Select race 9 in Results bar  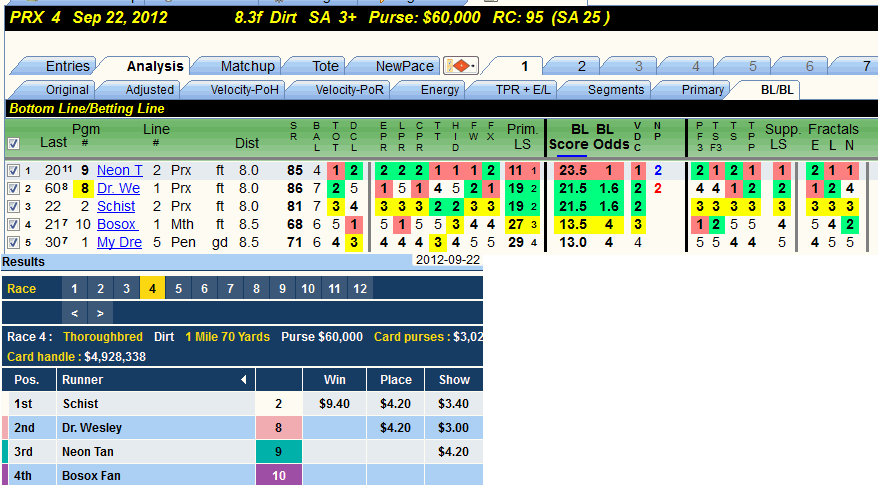point(282,289)
